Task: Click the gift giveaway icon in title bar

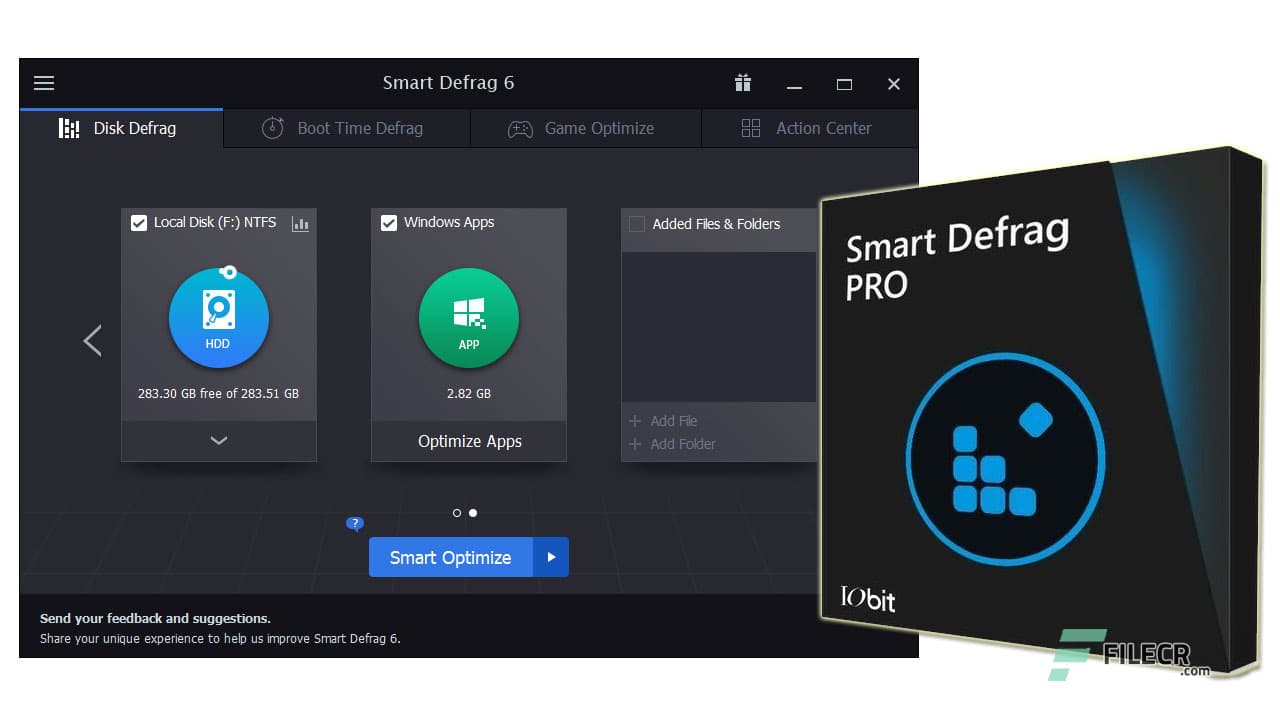Action: (743, 83)
